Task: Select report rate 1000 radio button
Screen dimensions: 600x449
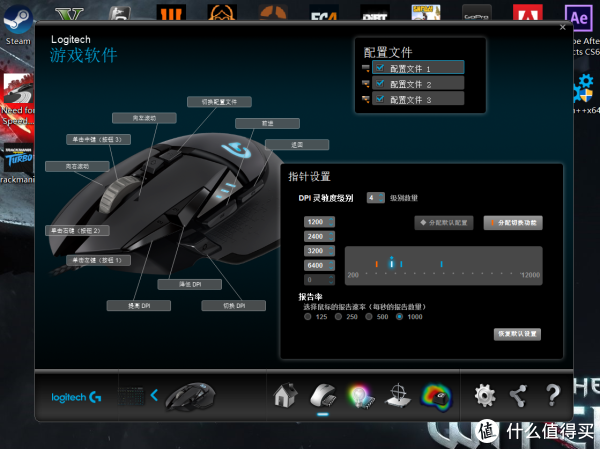Action: (x=399, y=317)
